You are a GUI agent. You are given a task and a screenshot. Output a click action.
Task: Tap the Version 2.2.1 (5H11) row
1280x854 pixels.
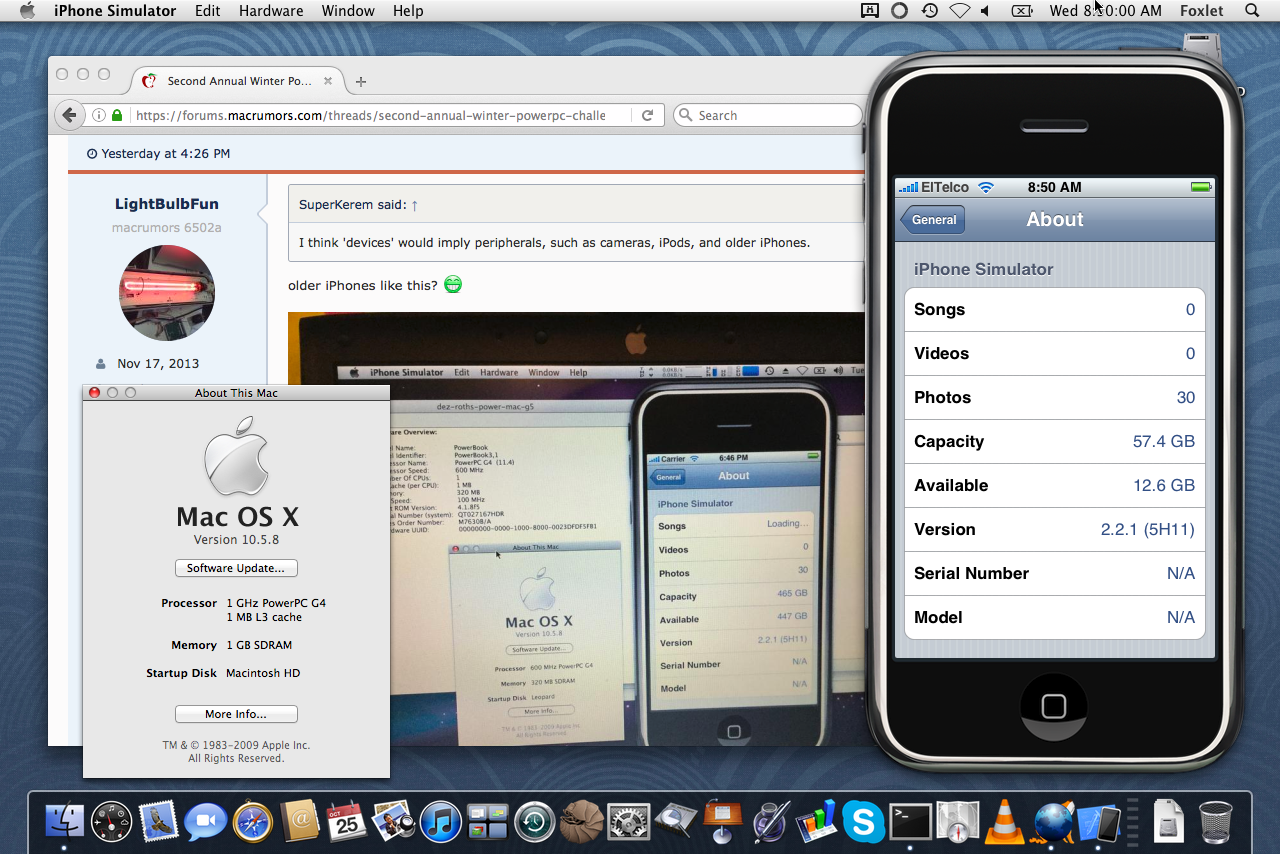(x=1054, y=530)
